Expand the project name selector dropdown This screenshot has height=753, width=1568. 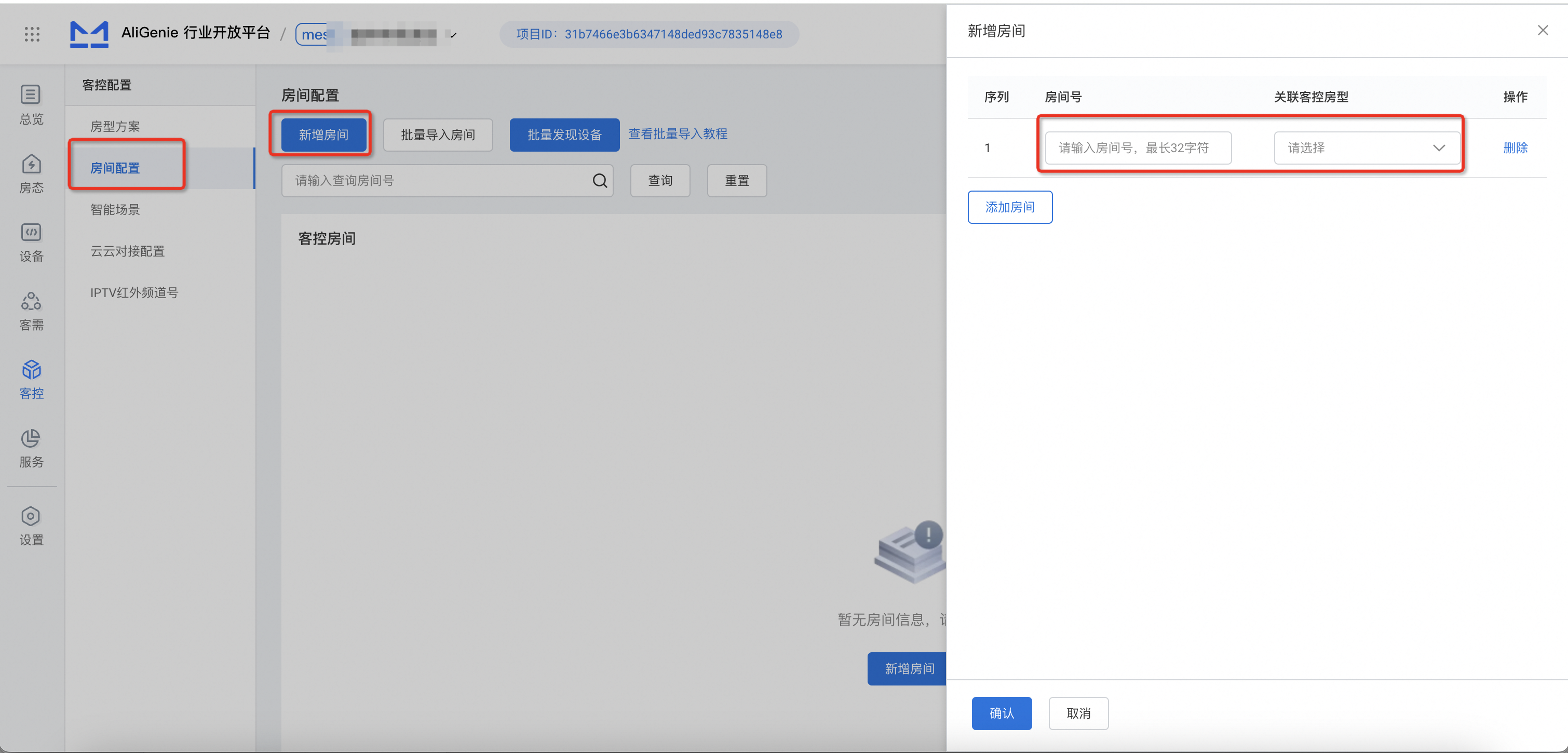tap(452, 35)
